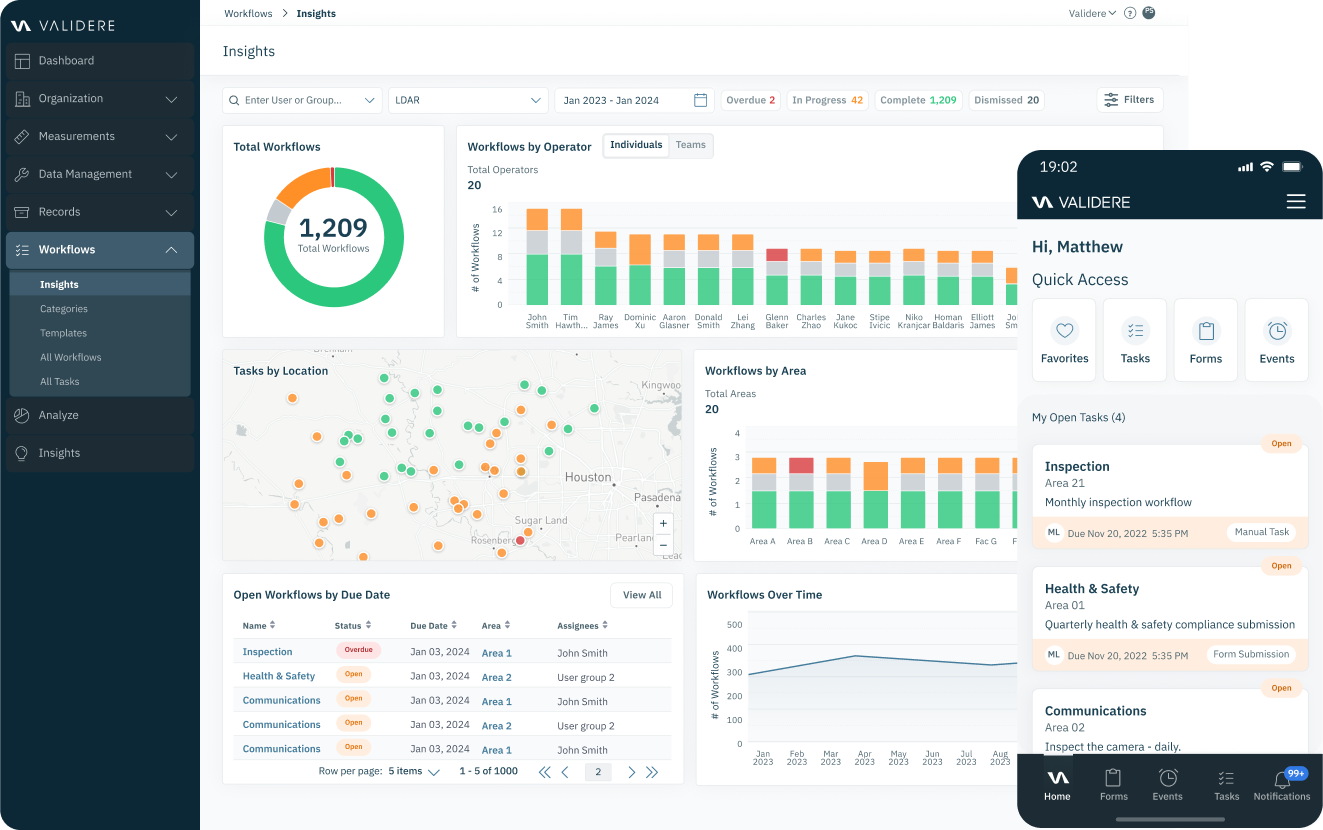This screenshot has height=830, width=1323.
Task: Click the user avatar icon
Action: [1149, 13]
